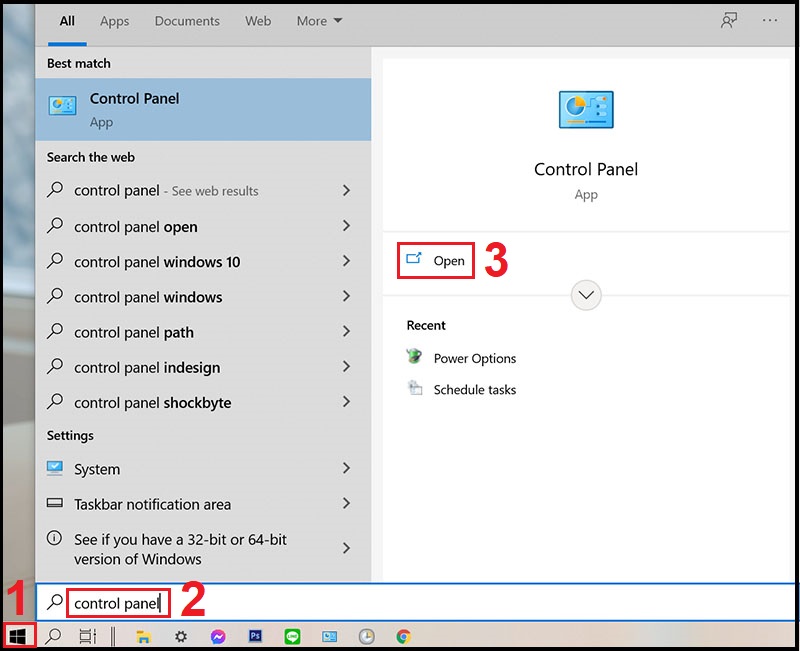
Task: Open the clock app in taskbar
Action: tap(366, 636)
